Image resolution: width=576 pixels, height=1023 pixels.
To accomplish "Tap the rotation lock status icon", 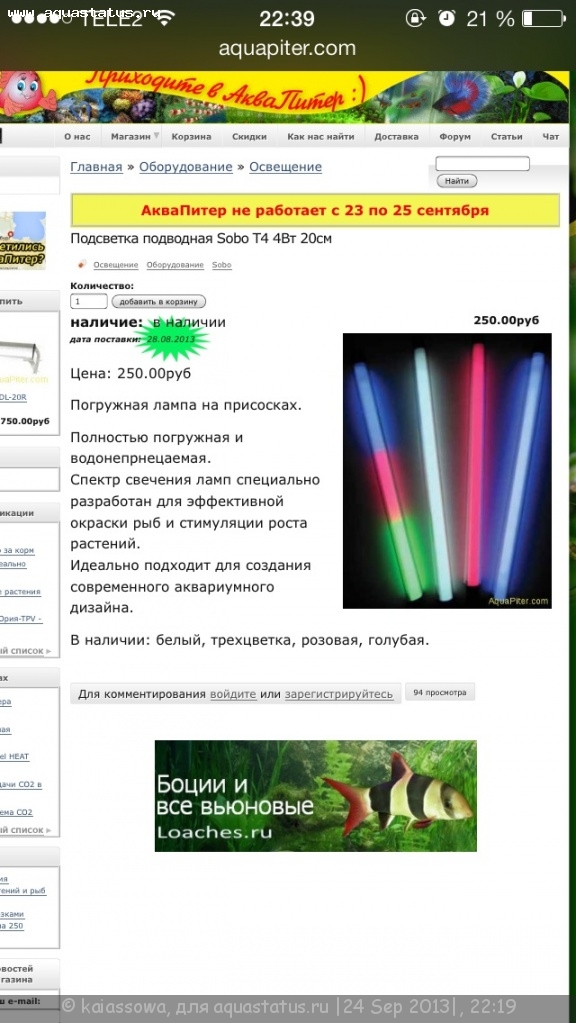I will pos(416,18).
